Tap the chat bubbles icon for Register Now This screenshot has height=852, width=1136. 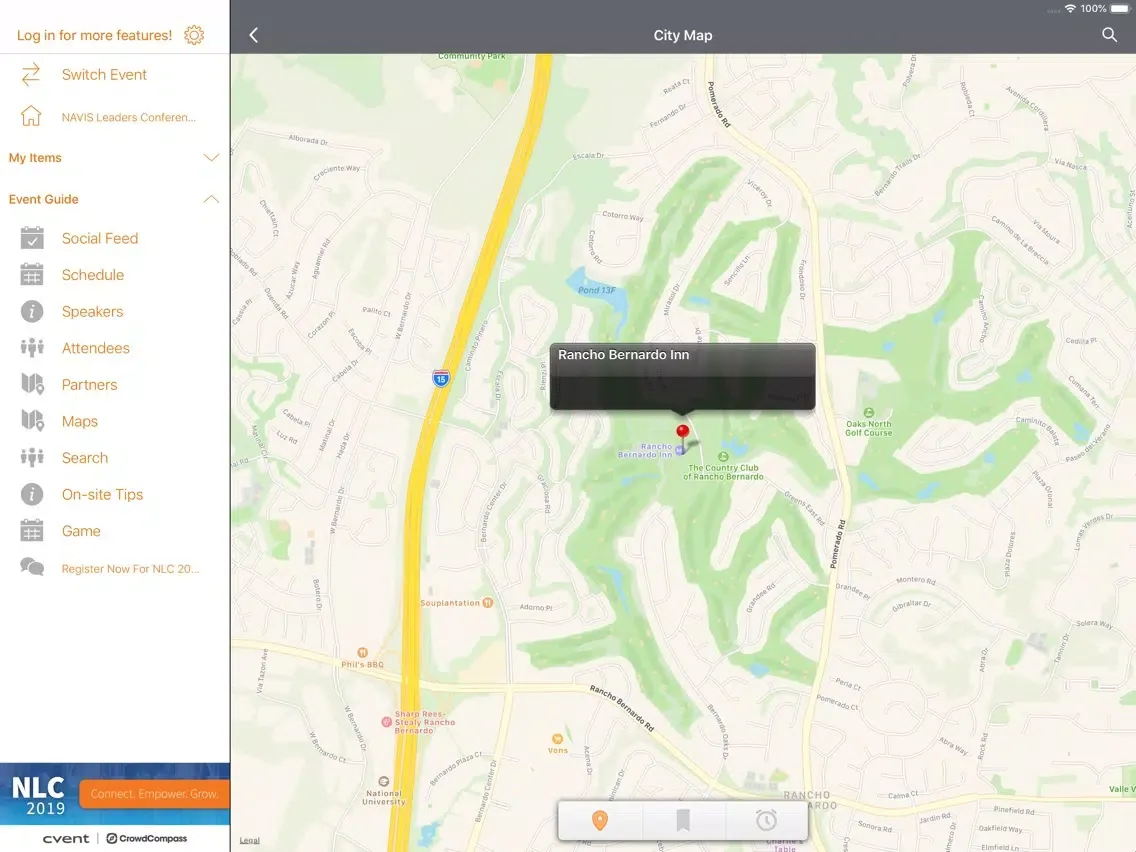tap(32, 567)
